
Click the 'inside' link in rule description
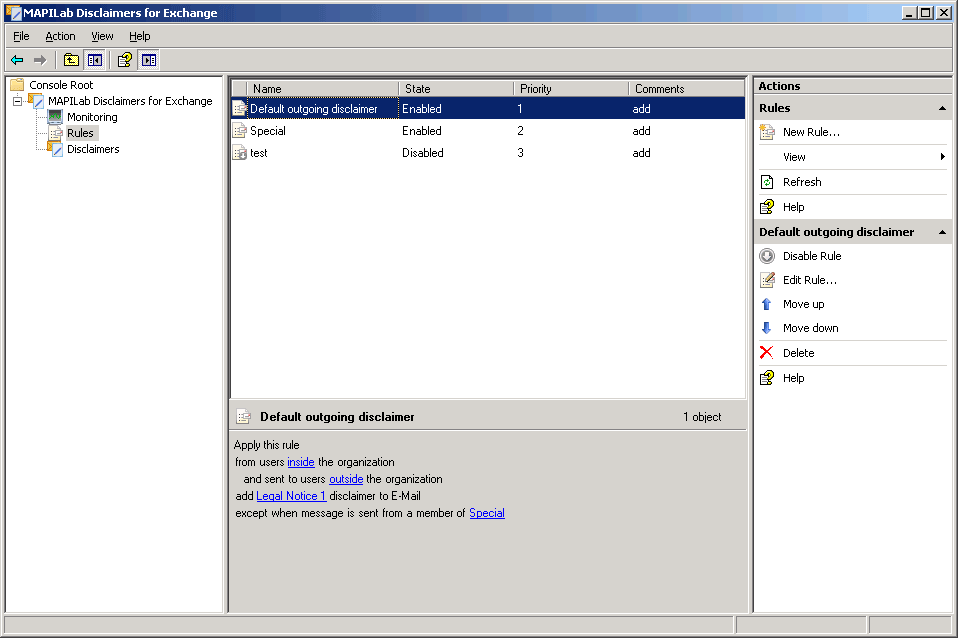click(301, 462)
